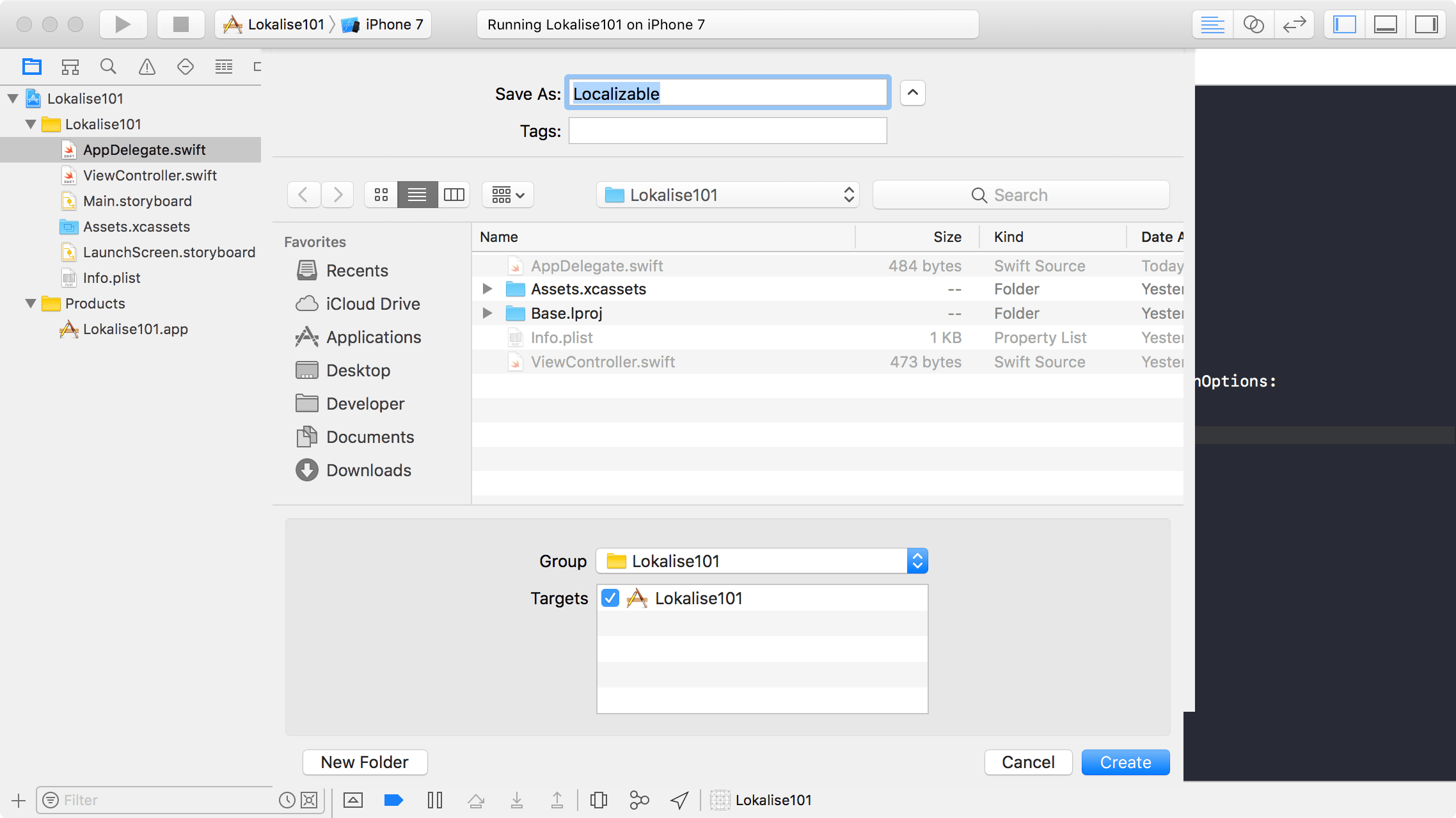Click the Create button
The width and height of the screenshot is (1456, 818).
pyautogui.click(x=1125, y=762)
